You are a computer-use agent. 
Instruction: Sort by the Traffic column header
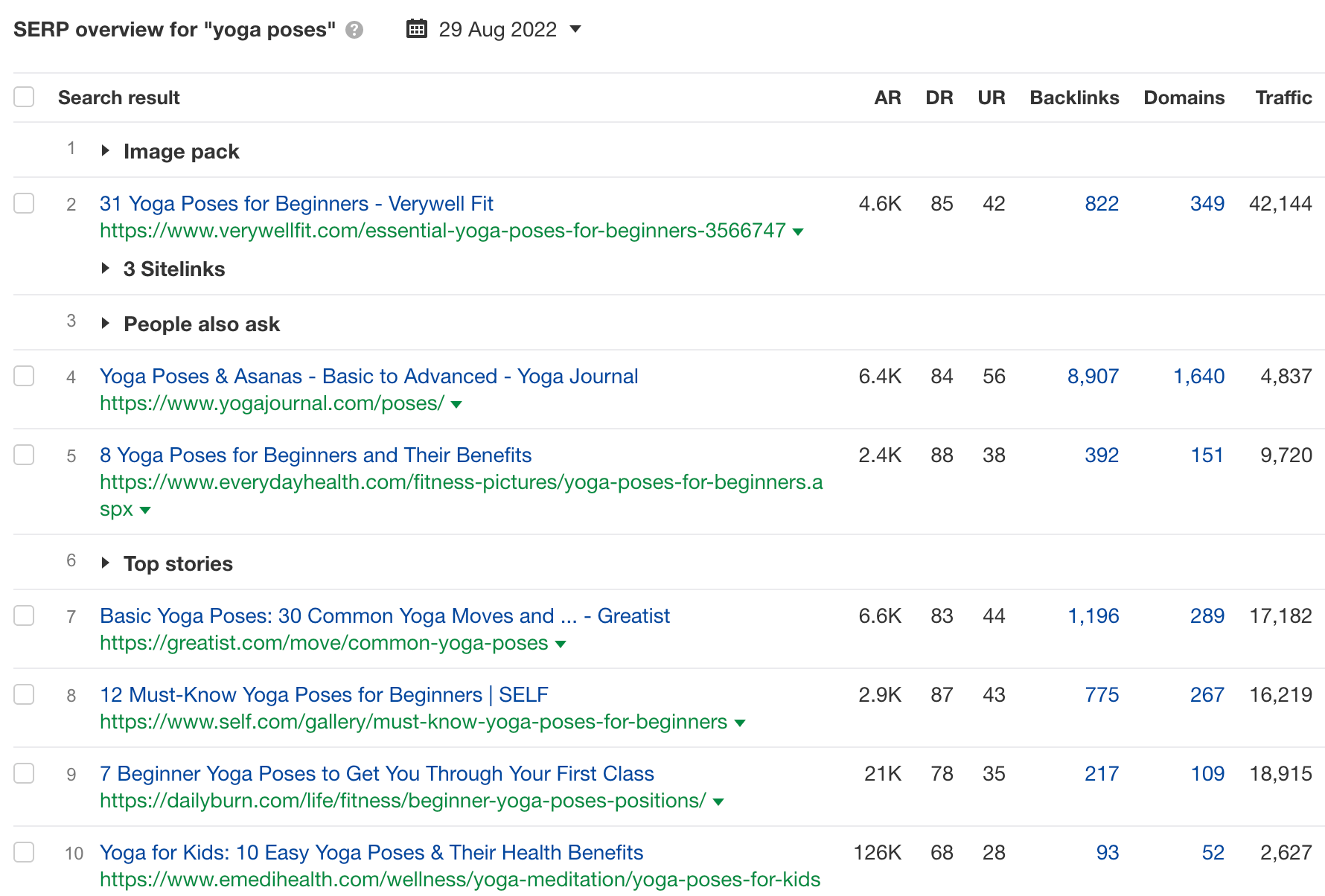pos(1283,97)
